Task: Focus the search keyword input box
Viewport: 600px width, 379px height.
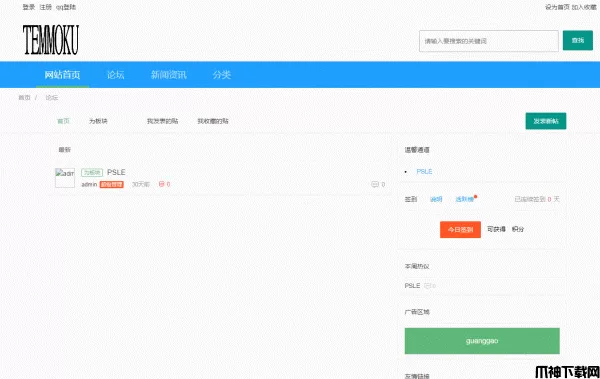Action: 489,41
